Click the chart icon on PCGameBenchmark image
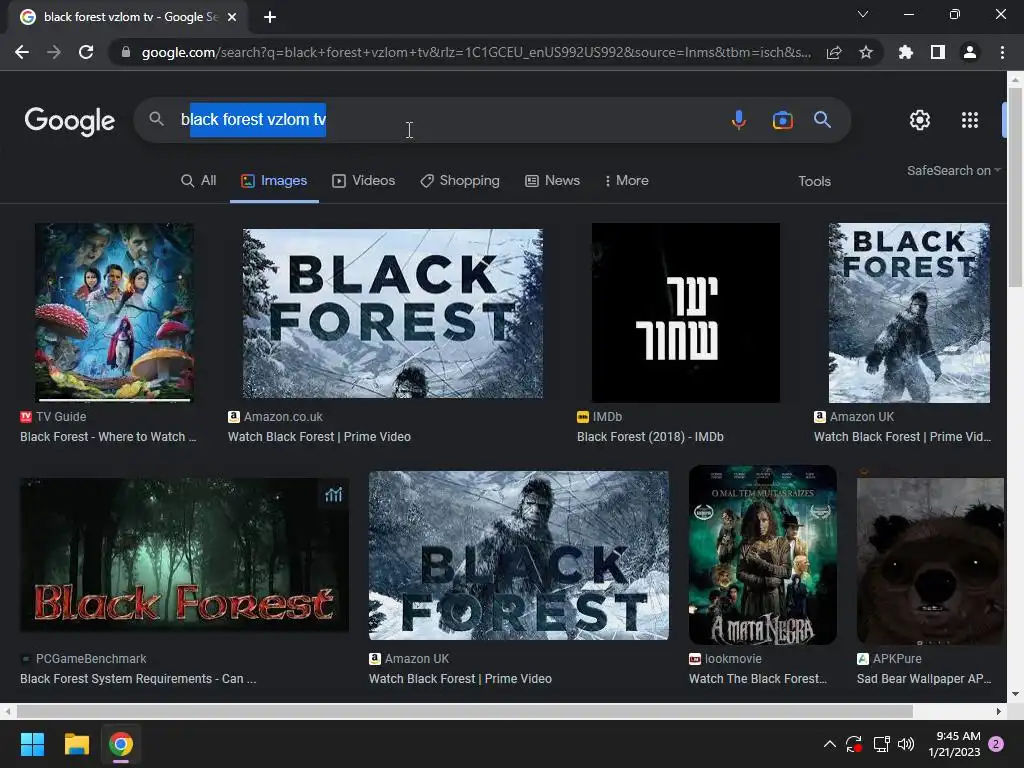1024x768 pixels. click(334, 495)
